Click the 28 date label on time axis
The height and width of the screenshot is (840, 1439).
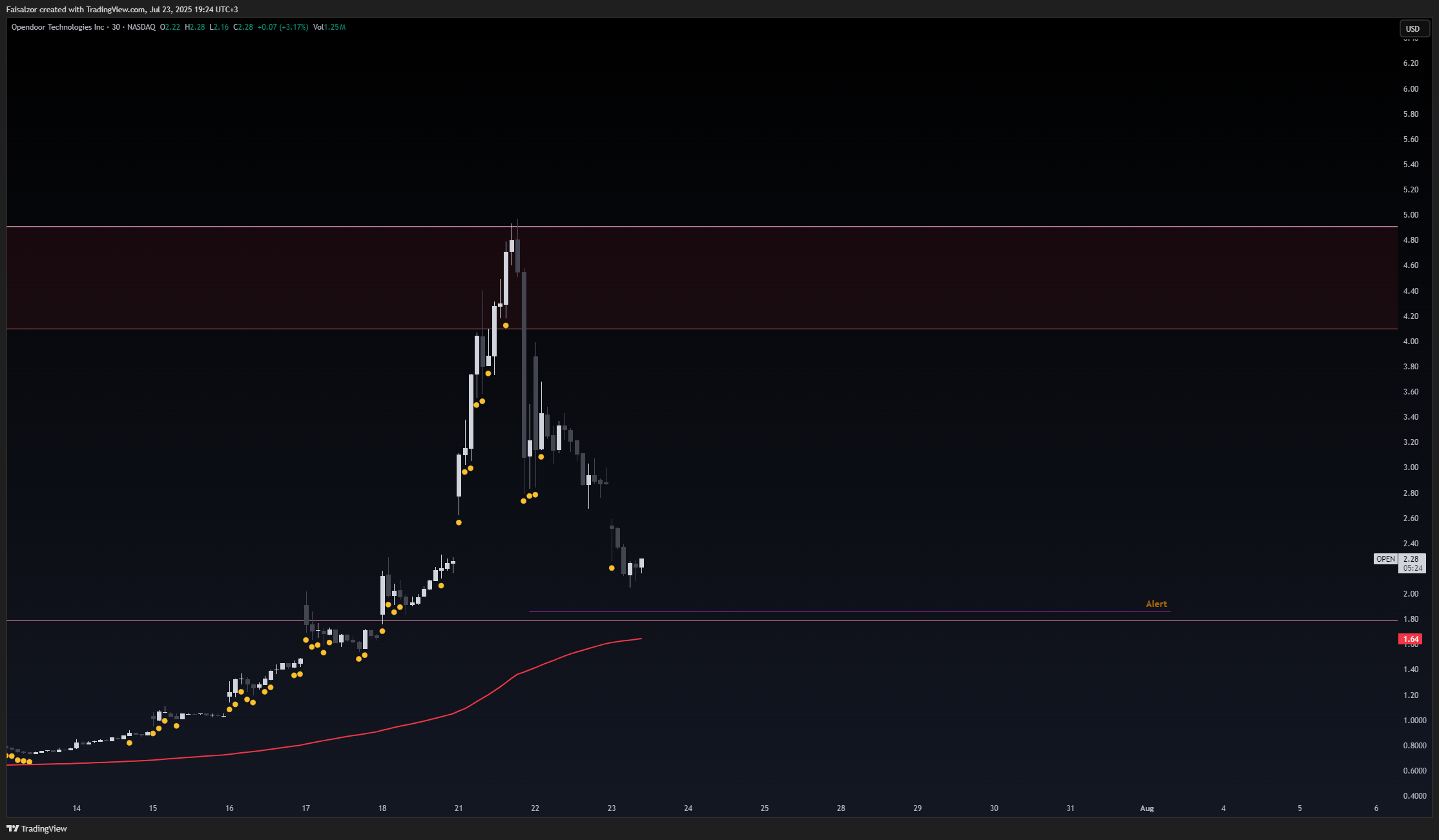click(841, 808)
